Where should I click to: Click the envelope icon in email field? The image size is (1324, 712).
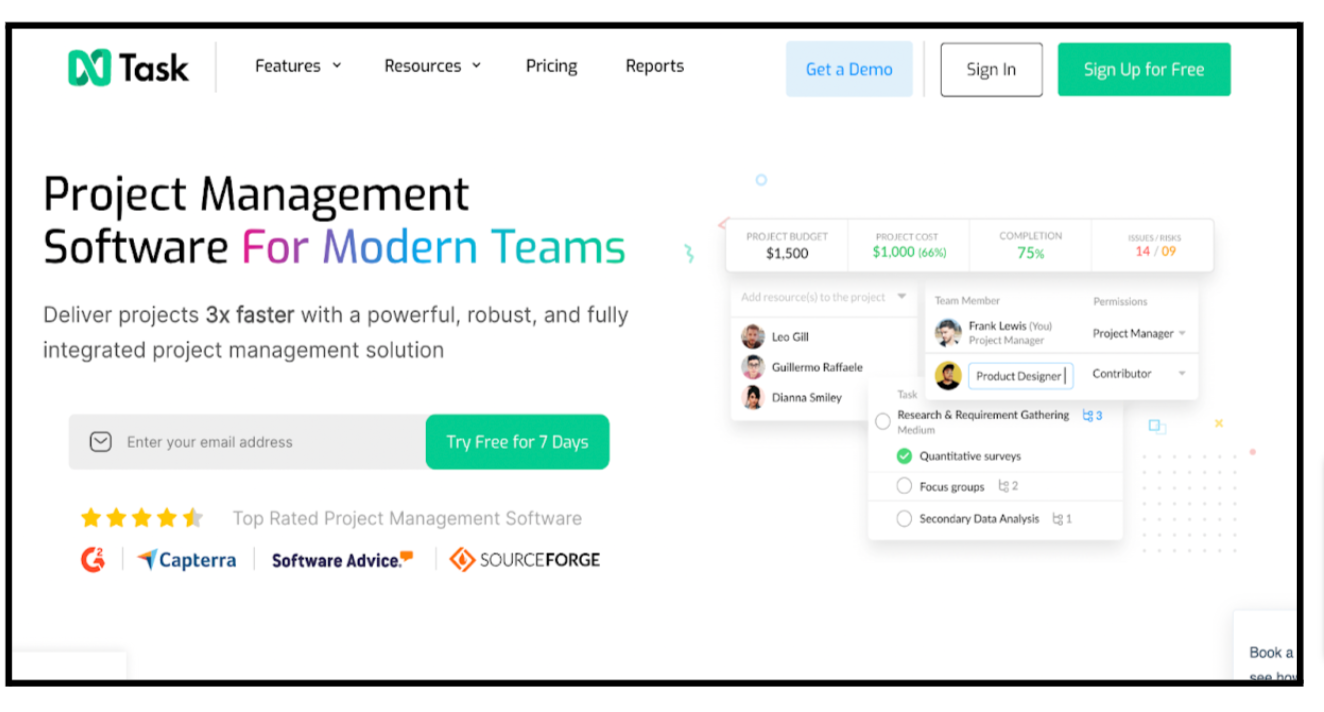pos(100,442)
